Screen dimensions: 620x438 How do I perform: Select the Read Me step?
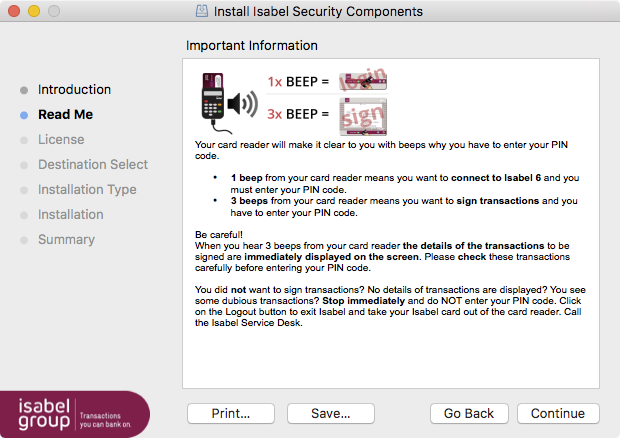66,115
